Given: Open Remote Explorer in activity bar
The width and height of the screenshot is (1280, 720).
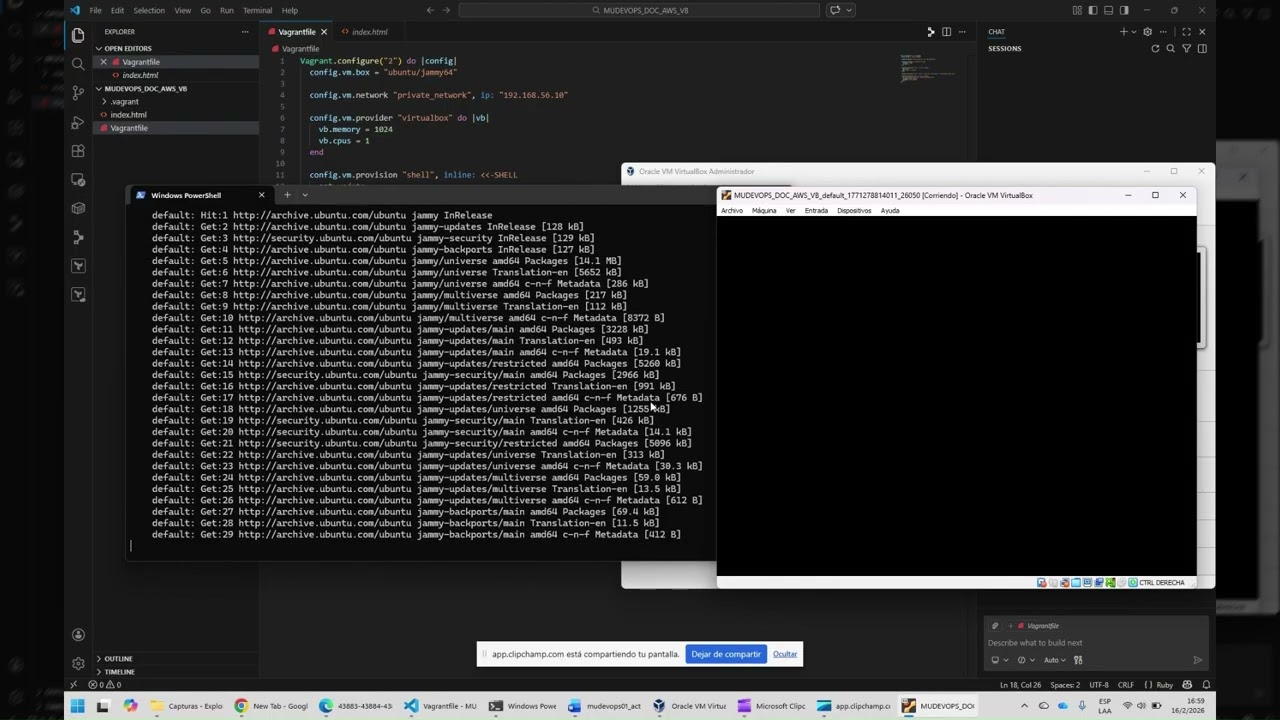Looking at the screenshot, I should point(78,180).
